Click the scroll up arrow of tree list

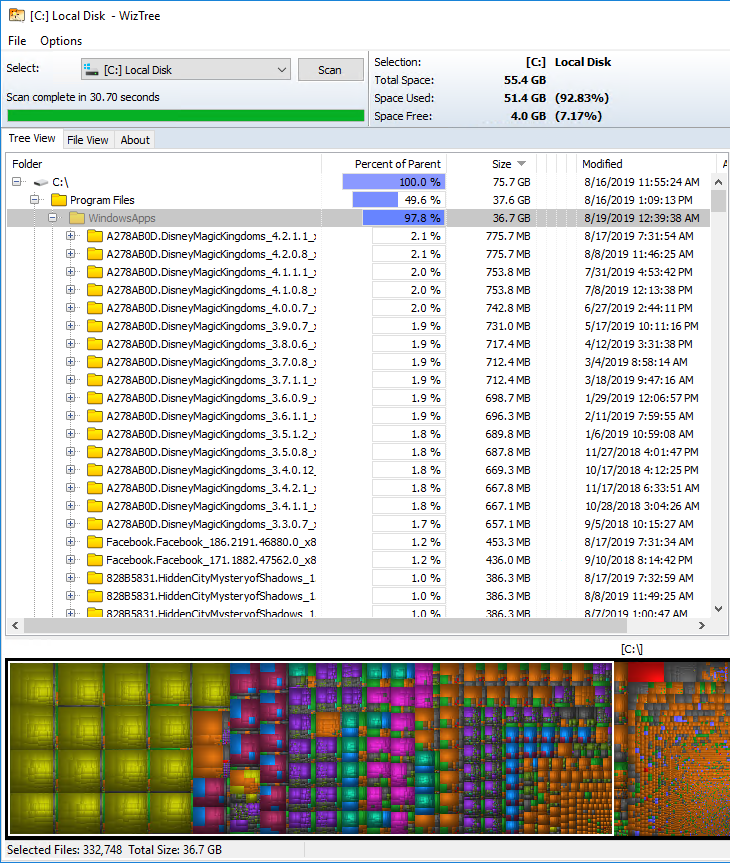(x=718, y=182)
